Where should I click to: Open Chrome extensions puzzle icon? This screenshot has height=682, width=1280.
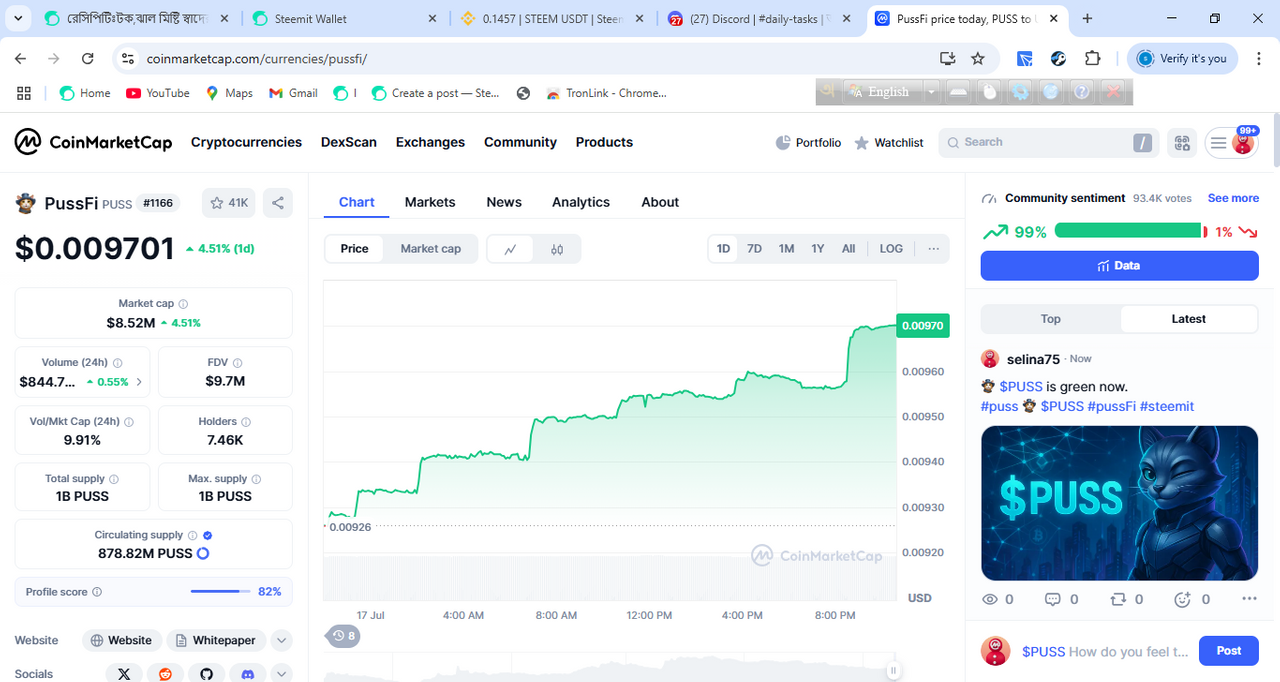1092,59
